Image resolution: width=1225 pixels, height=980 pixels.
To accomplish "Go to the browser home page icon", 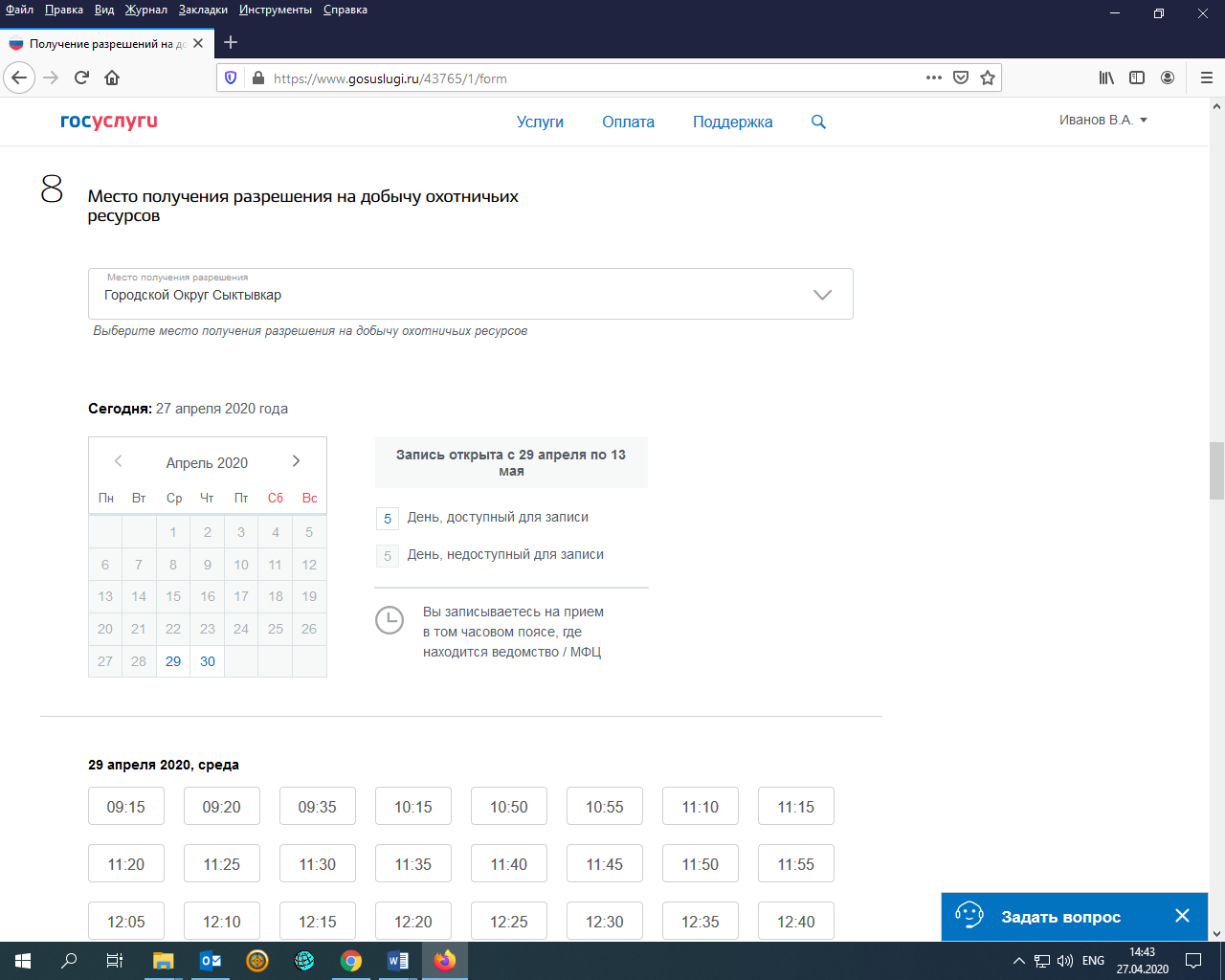I will click(x=112, y=78).
